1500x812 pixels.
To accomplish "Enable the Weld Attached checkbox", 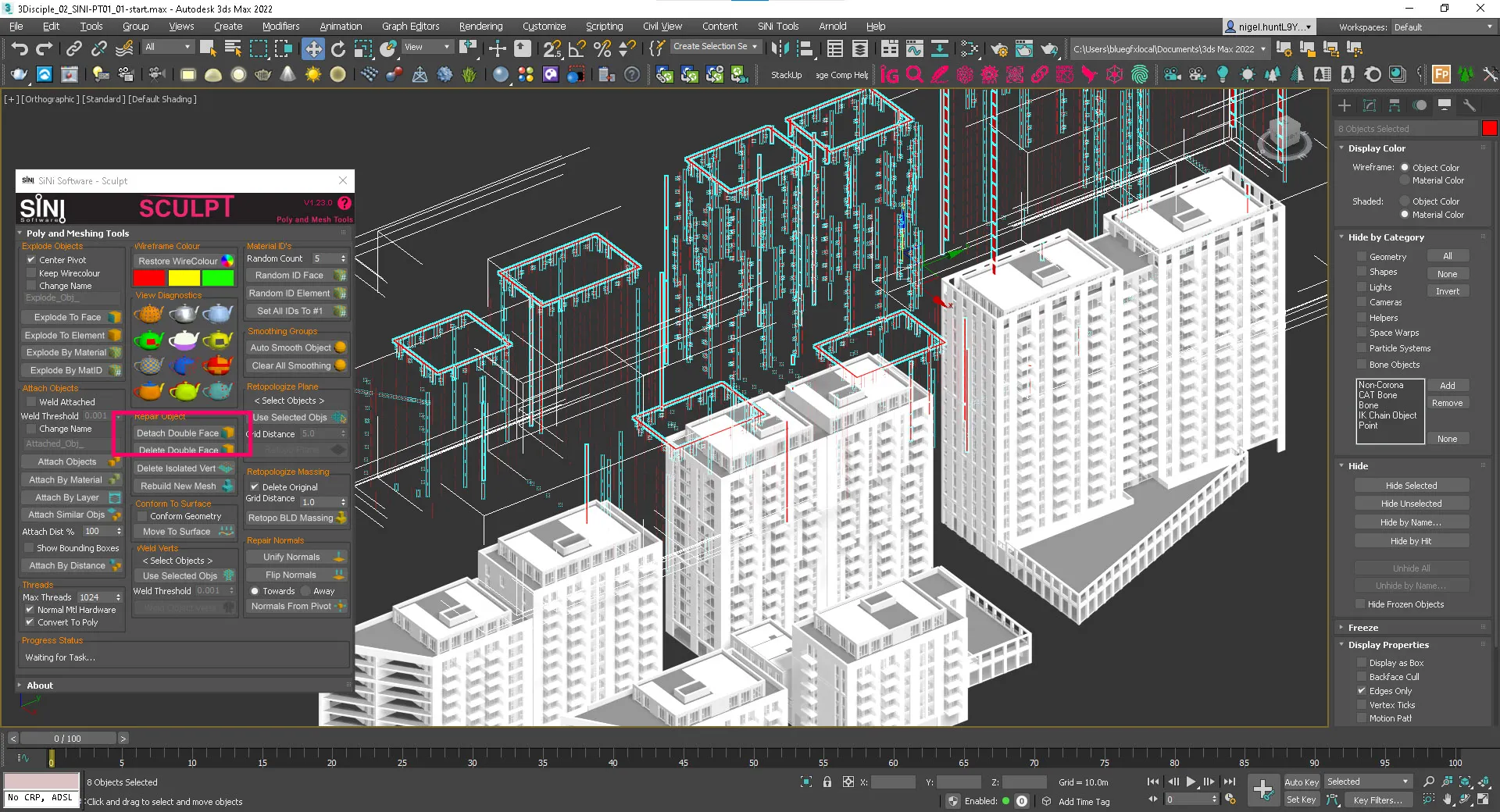I will click(x=31, y=402).
